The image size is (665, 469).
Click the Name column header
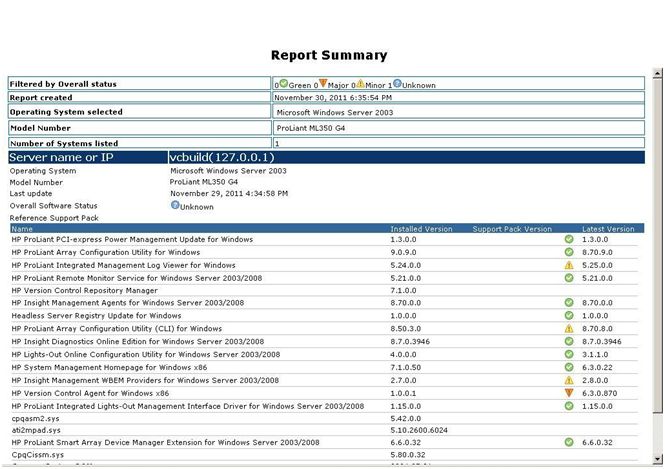22,229
